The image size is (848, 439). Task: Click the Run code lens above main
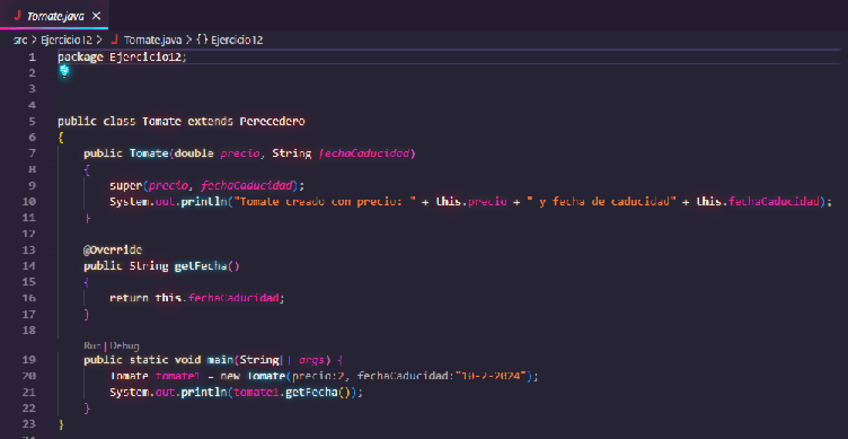[x=92, y=345]
